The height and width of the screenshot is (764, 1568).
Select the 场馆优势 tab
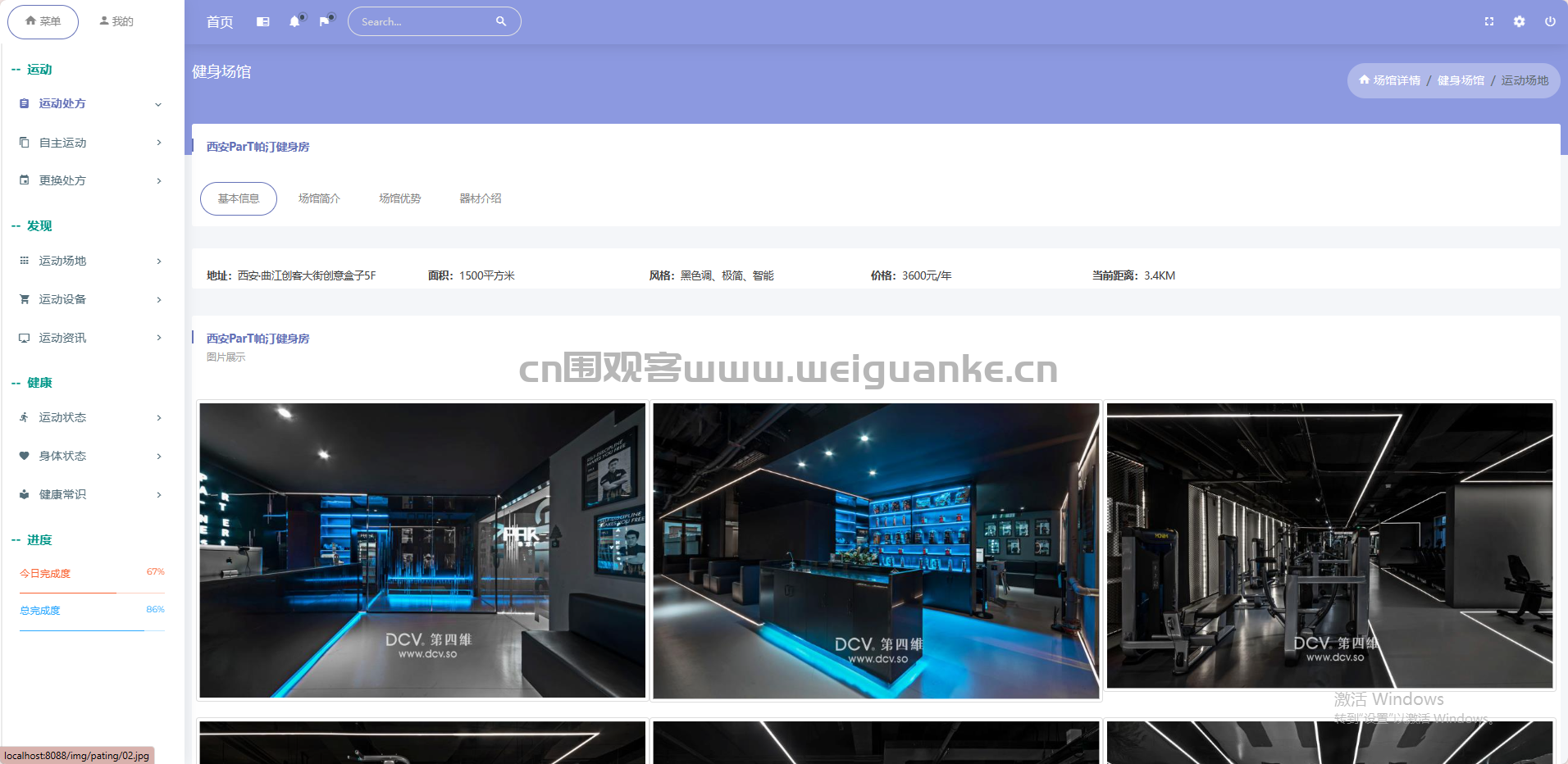pos(400,198)
